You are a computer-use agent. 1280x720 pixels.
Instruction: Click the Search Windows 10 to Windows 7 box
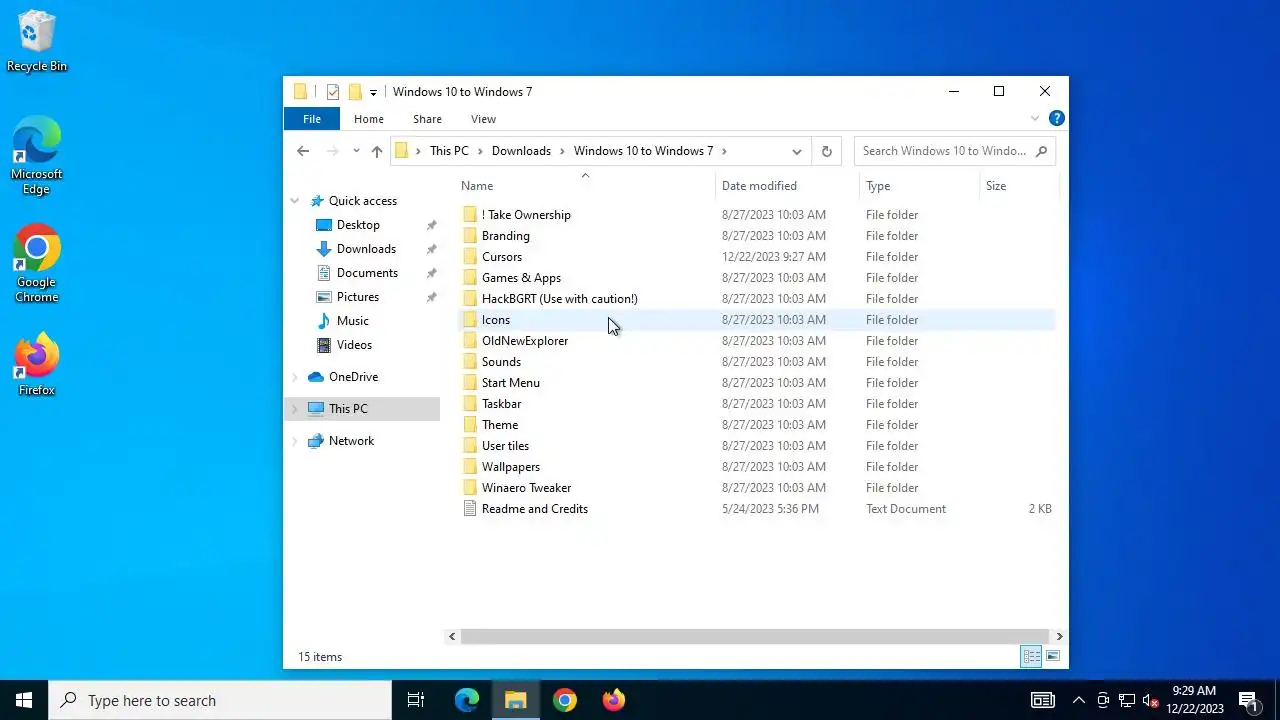coord(954,151)
